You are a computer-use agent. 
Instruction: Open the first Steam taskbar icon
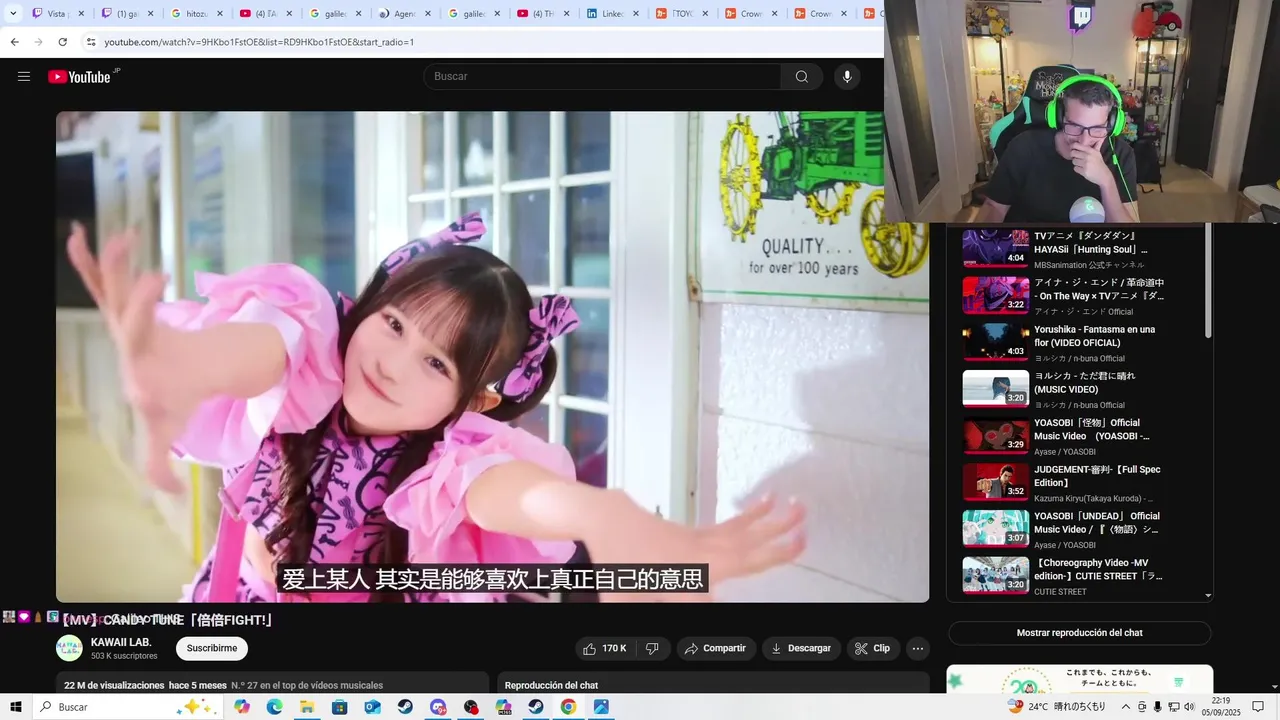405,707
